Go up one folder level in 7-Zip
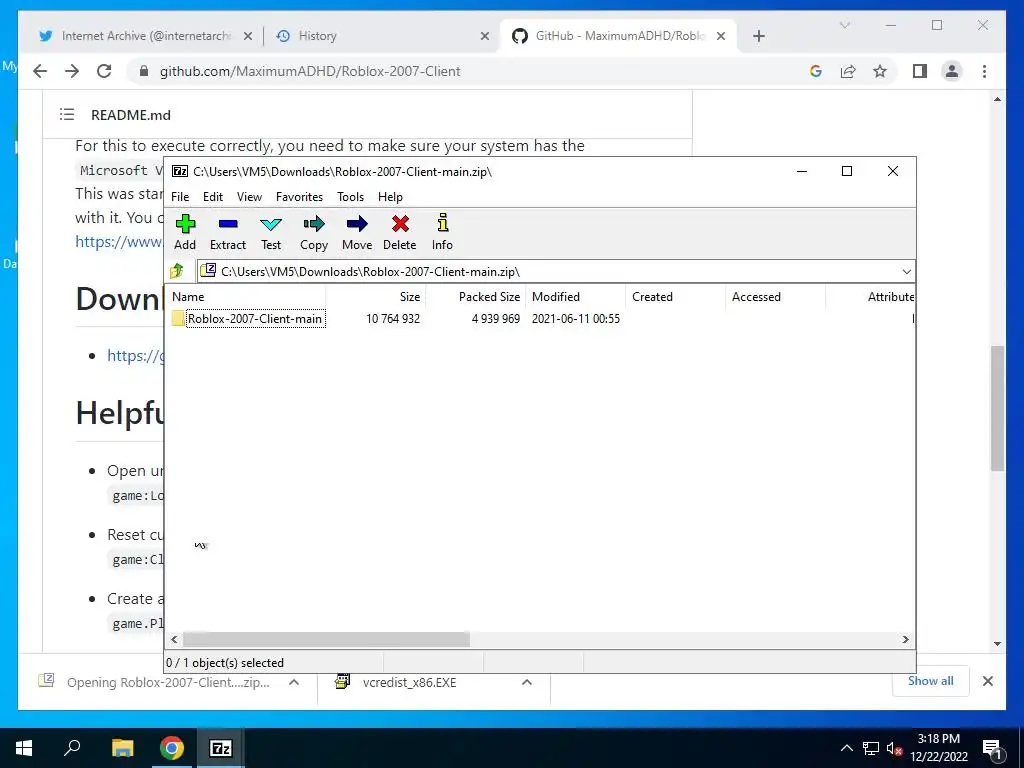 (x=177, y=271)
